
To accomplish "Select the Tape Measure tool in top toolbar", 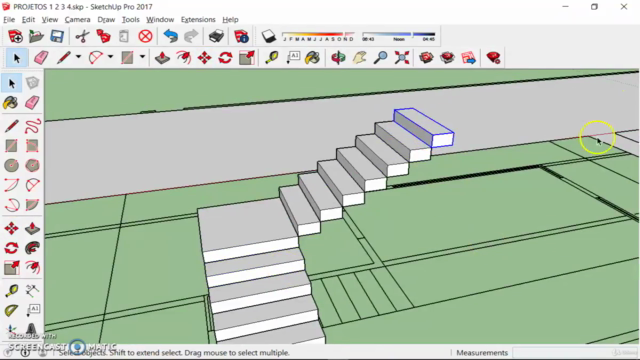I will pyautogui.click(x=271, y=58).
